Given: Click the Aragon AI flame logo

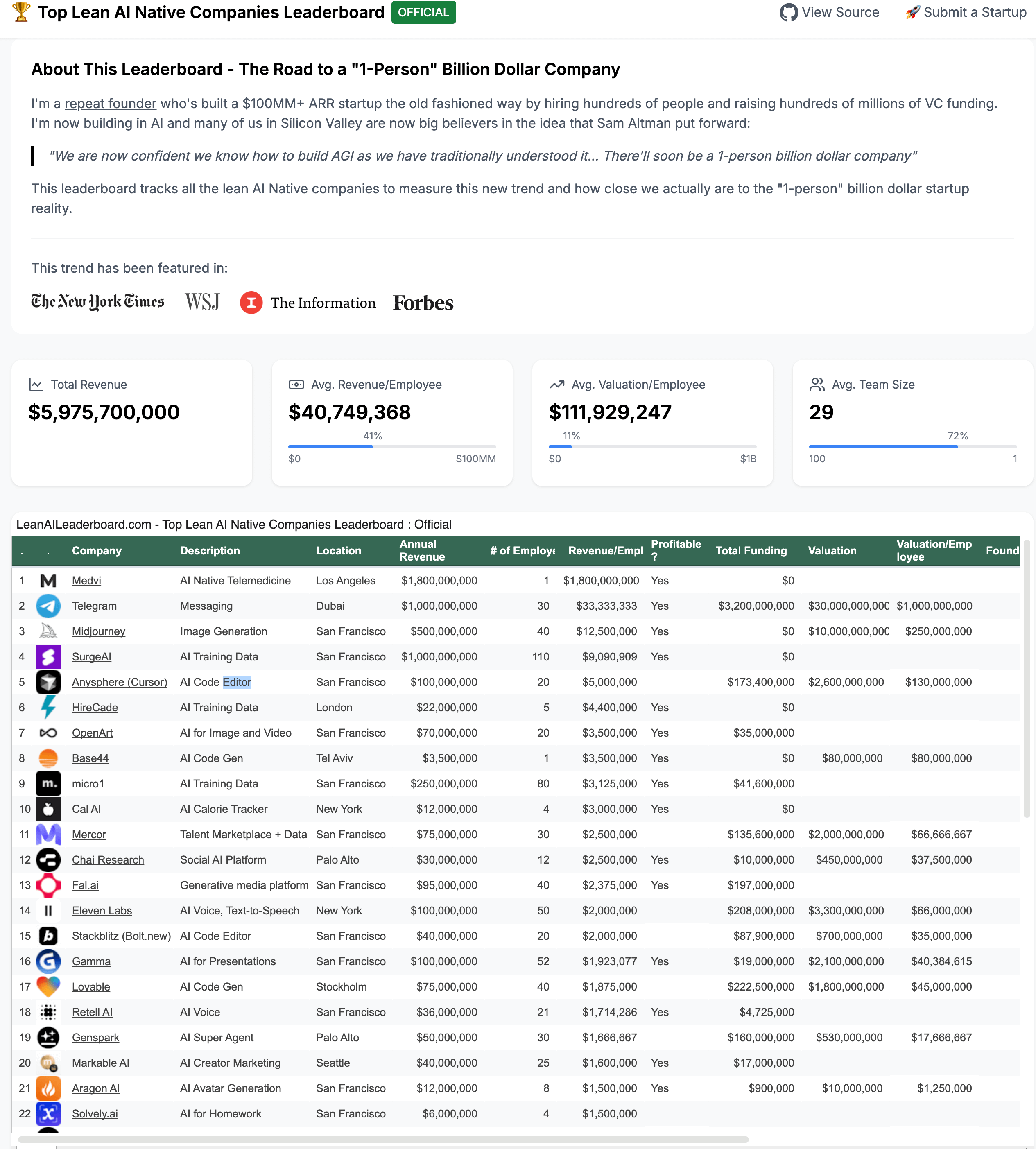Looking at the screenshot, I should pyautogui.click(x=48, y=1088).
